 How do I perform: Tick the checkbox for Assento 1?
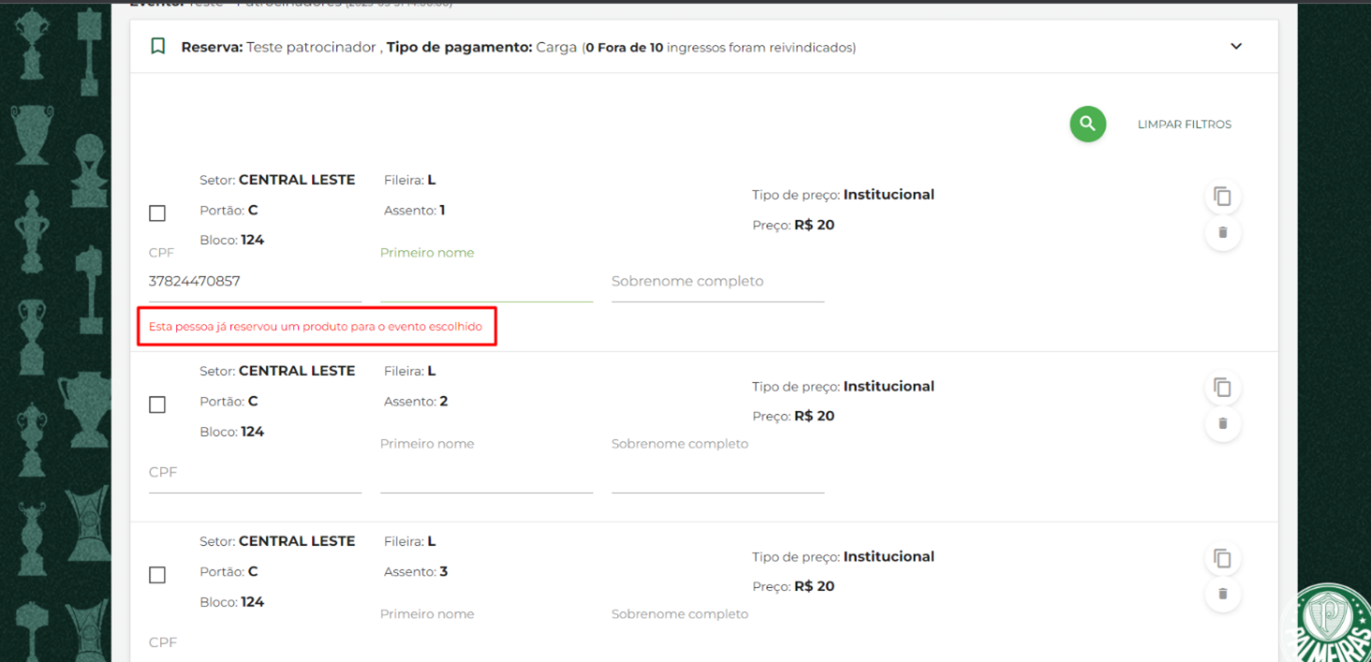pos(157,213)
